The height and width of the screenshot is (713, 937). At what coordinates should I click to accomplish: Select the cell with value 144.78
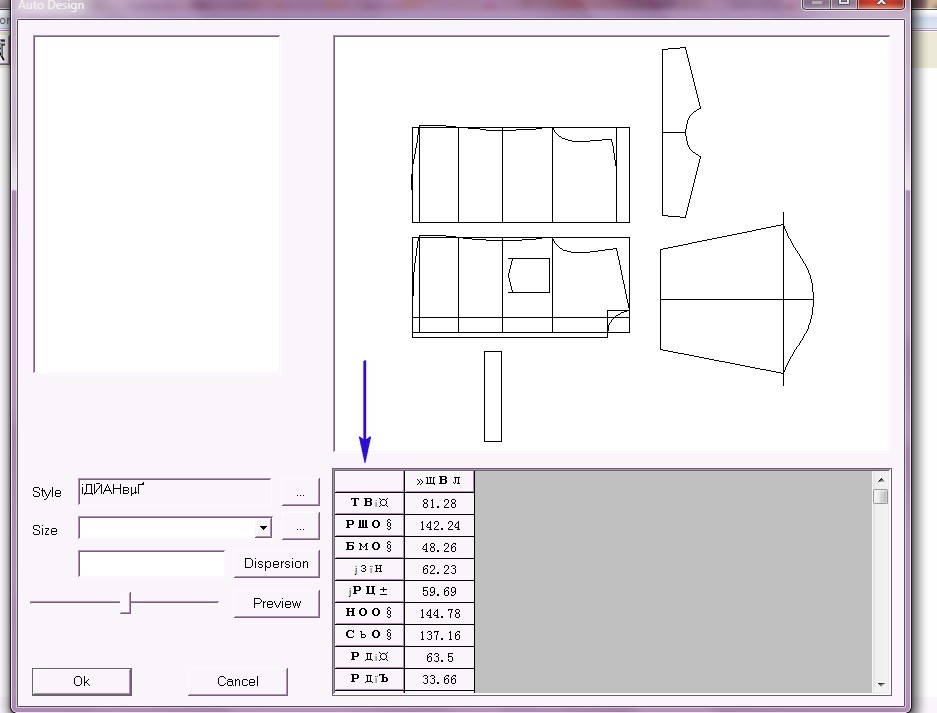(x=439, y=613)
